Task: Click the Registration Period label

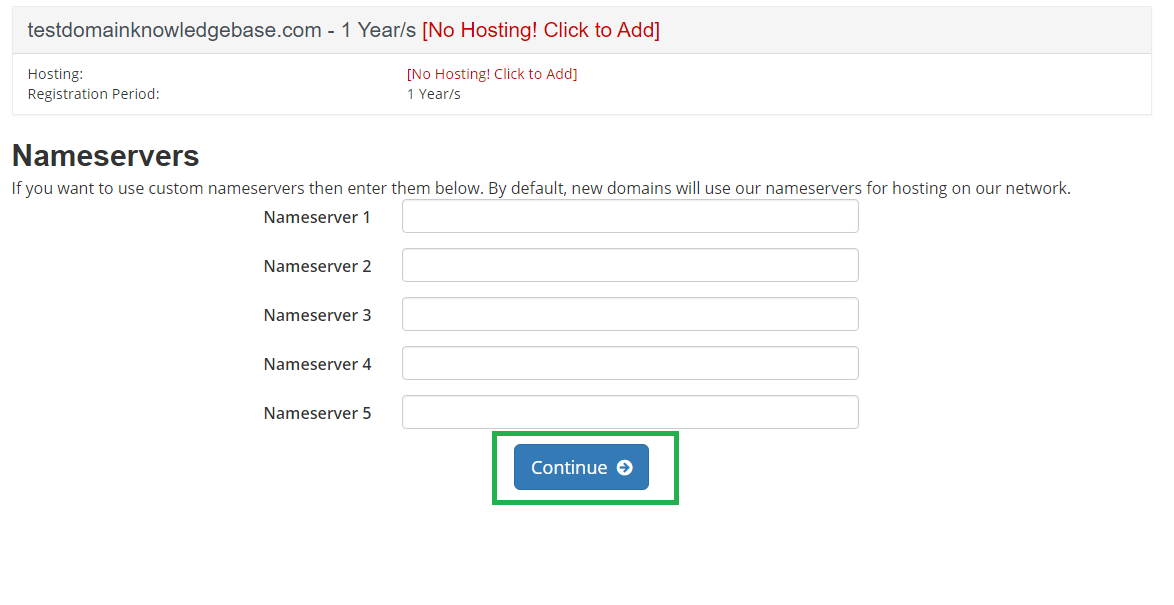Action: pos(94,94)
